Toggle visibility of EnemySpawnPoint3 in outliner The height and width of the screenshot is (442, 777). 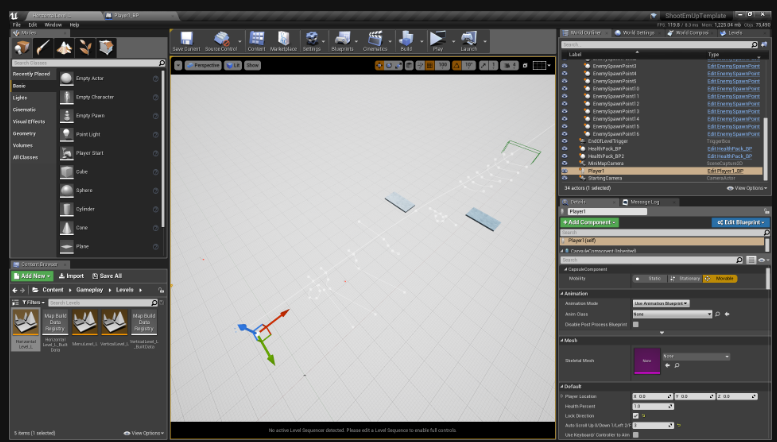pos(564,66)
